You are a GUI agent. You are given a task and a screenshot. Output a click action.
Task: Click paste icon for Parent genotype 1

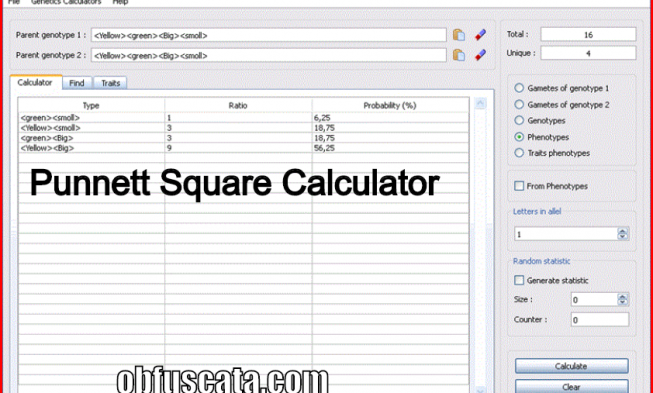point(459,35)
